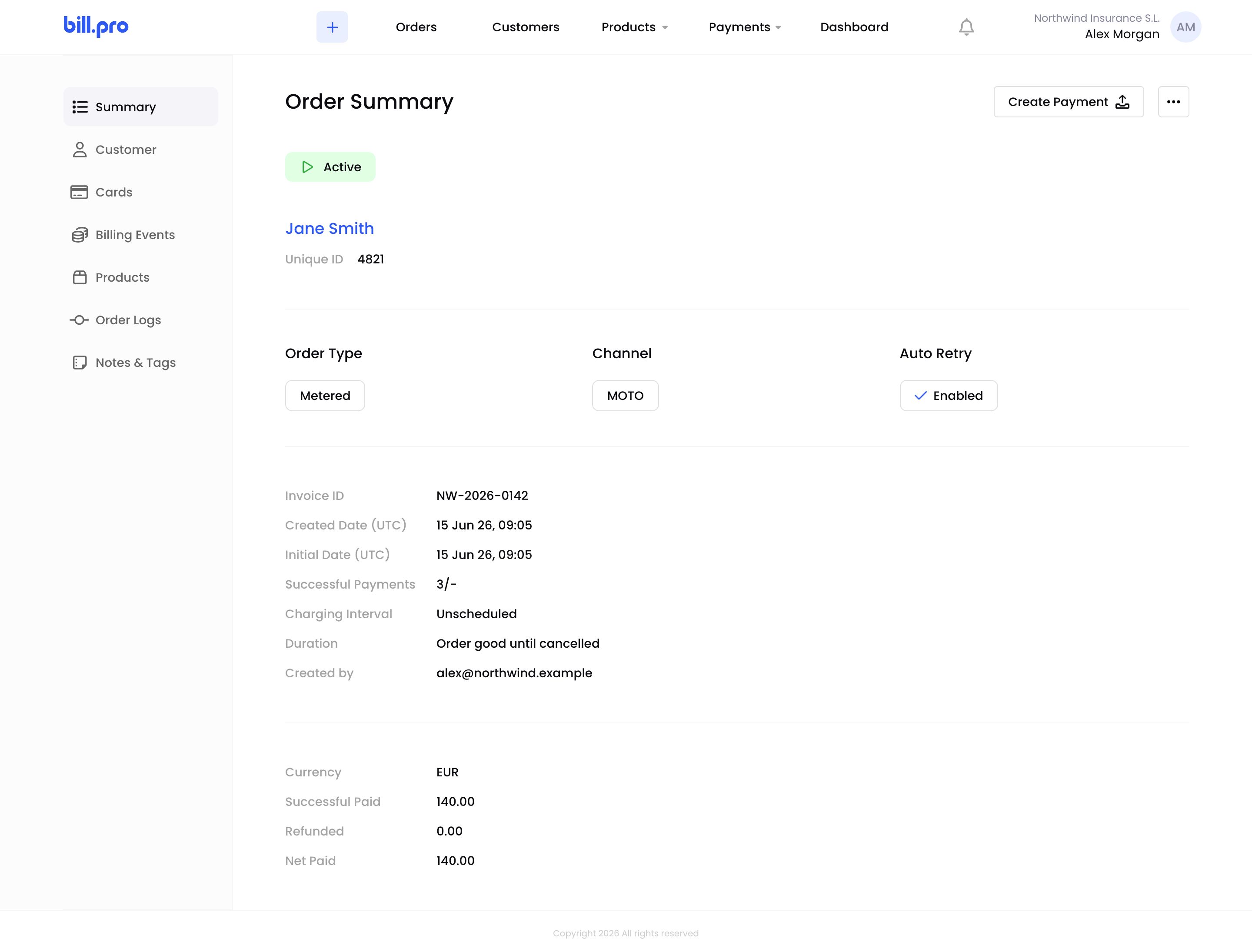Click the Active status badge

click(330, 167)
